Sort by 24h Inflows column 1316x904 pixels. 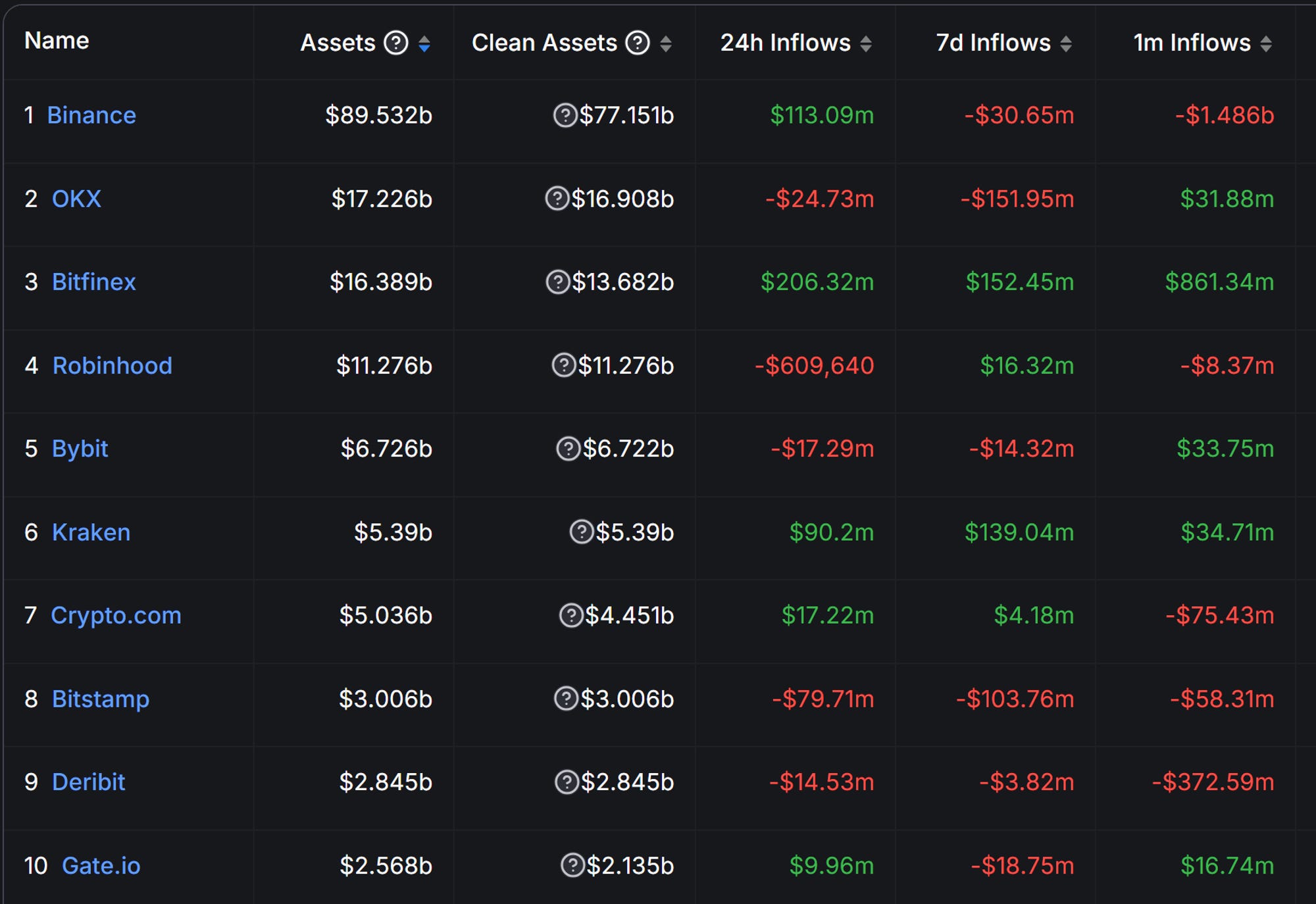(x=866, y=43)
